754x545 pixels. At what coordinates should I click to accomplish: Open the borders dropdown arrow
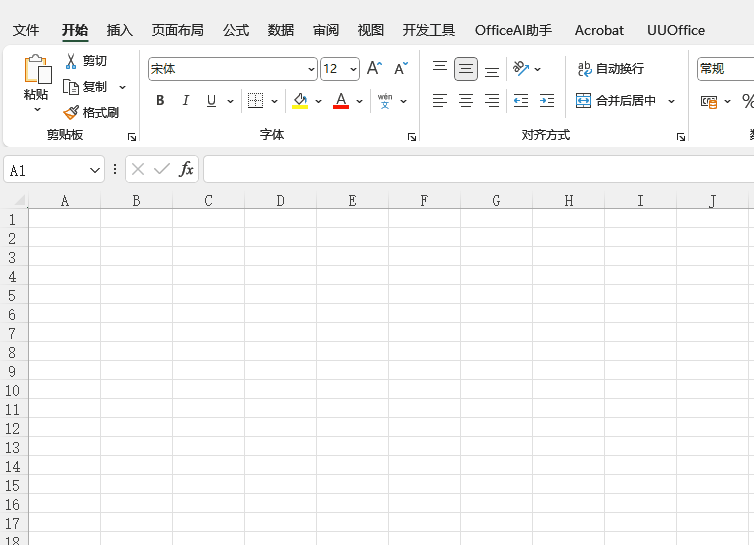click(275, 101)
